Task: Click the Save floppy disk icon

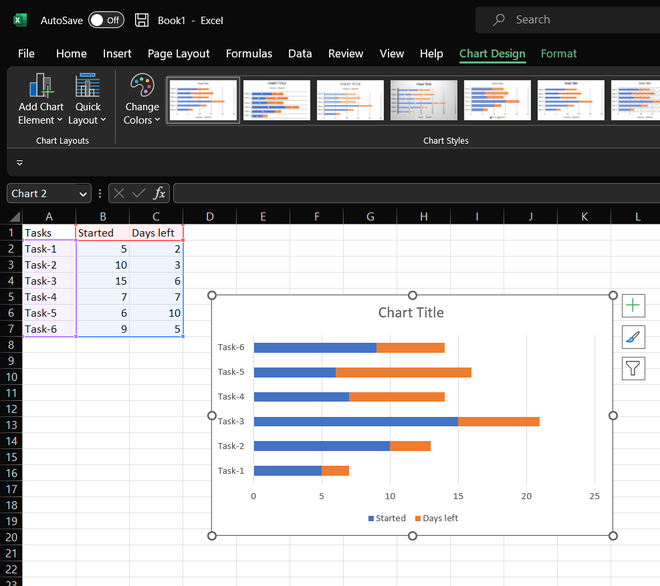Action: [x=141, y=20]
